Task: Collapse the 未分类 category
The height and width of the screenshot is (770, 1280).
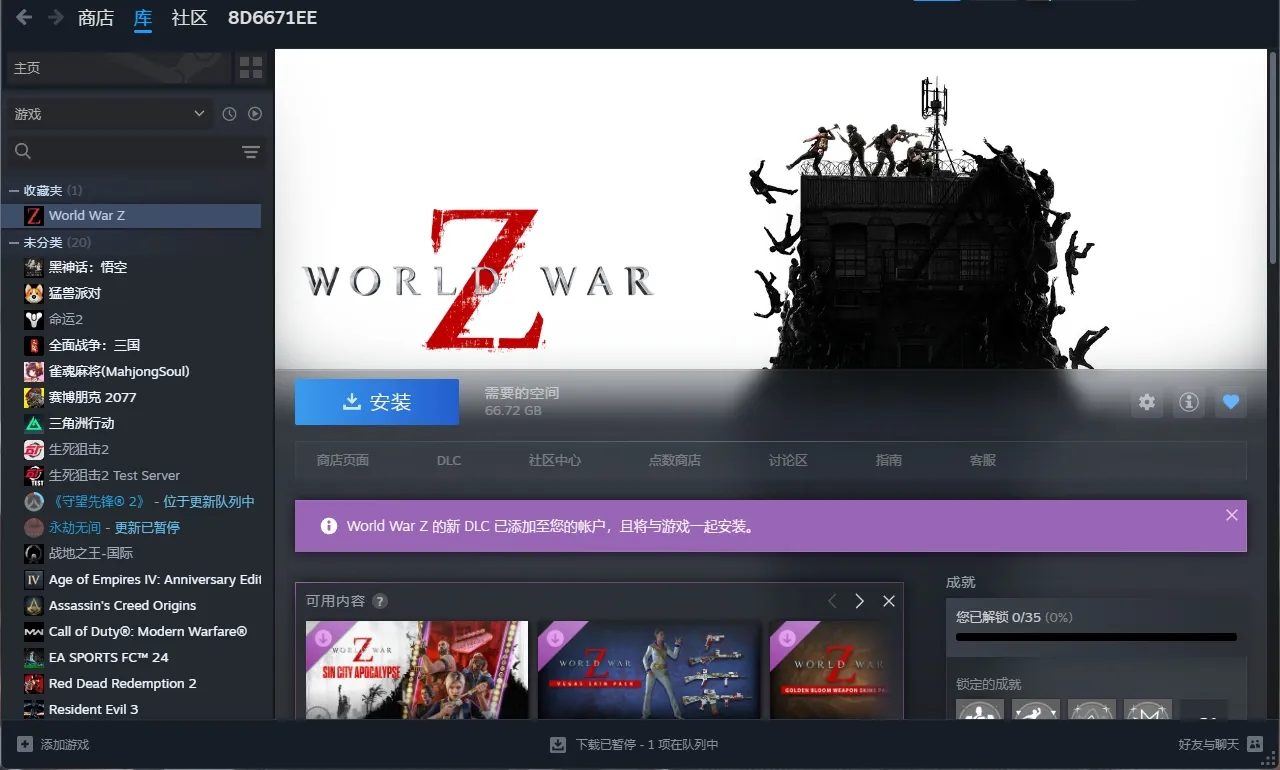Action: click(14, 242)
